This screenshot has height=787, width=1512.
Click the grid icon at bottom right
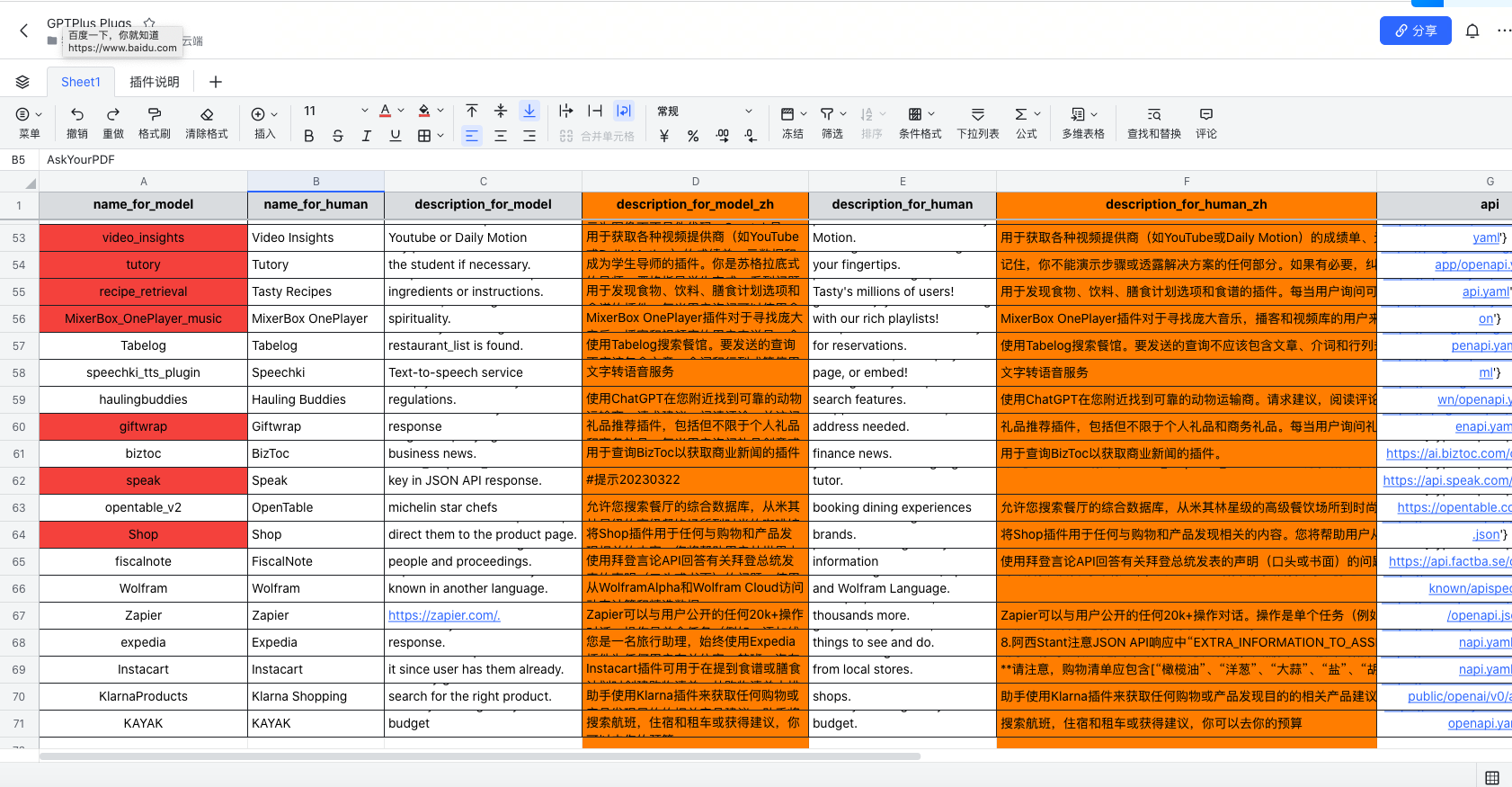(x=1492, y=777)
